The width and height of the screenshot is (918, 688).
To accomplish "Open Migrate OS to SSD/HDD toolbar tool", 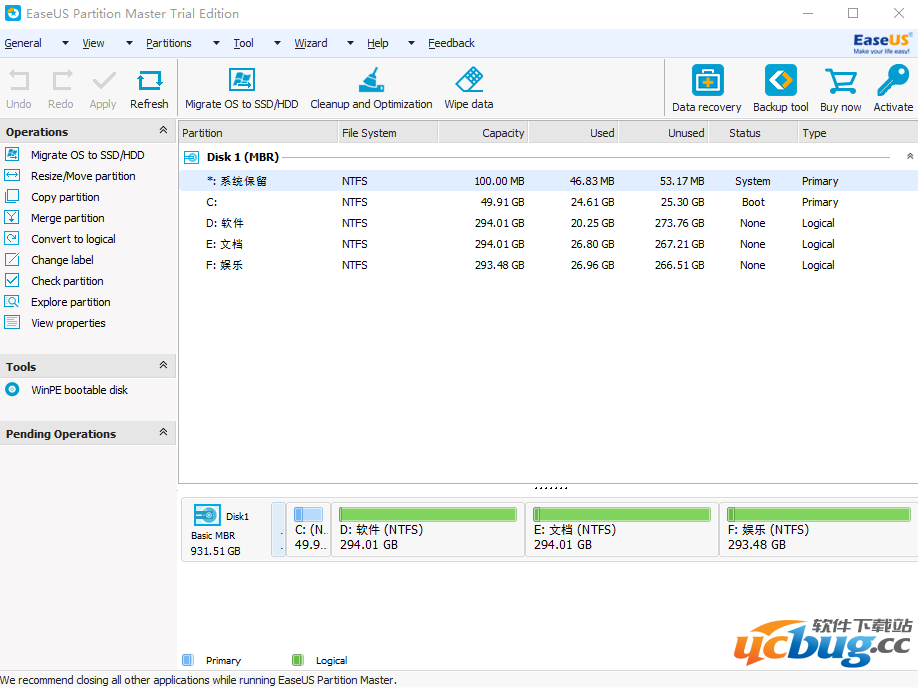I will tap(242, 89).
